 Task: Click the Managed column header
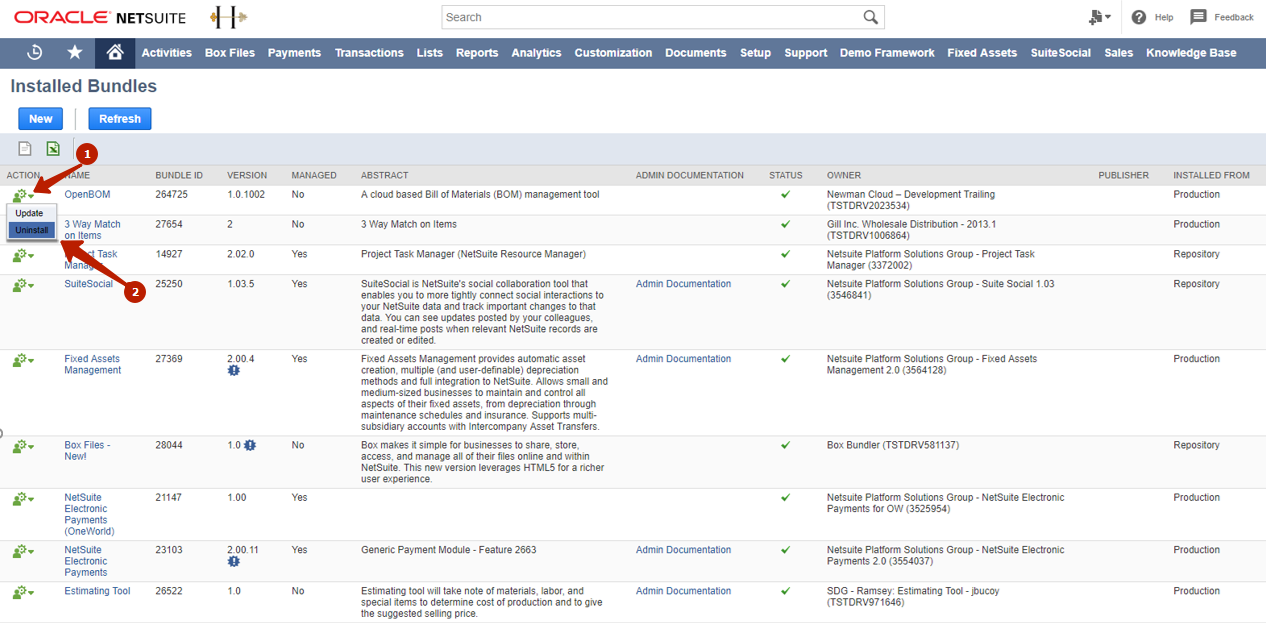(x=314, y=175)
